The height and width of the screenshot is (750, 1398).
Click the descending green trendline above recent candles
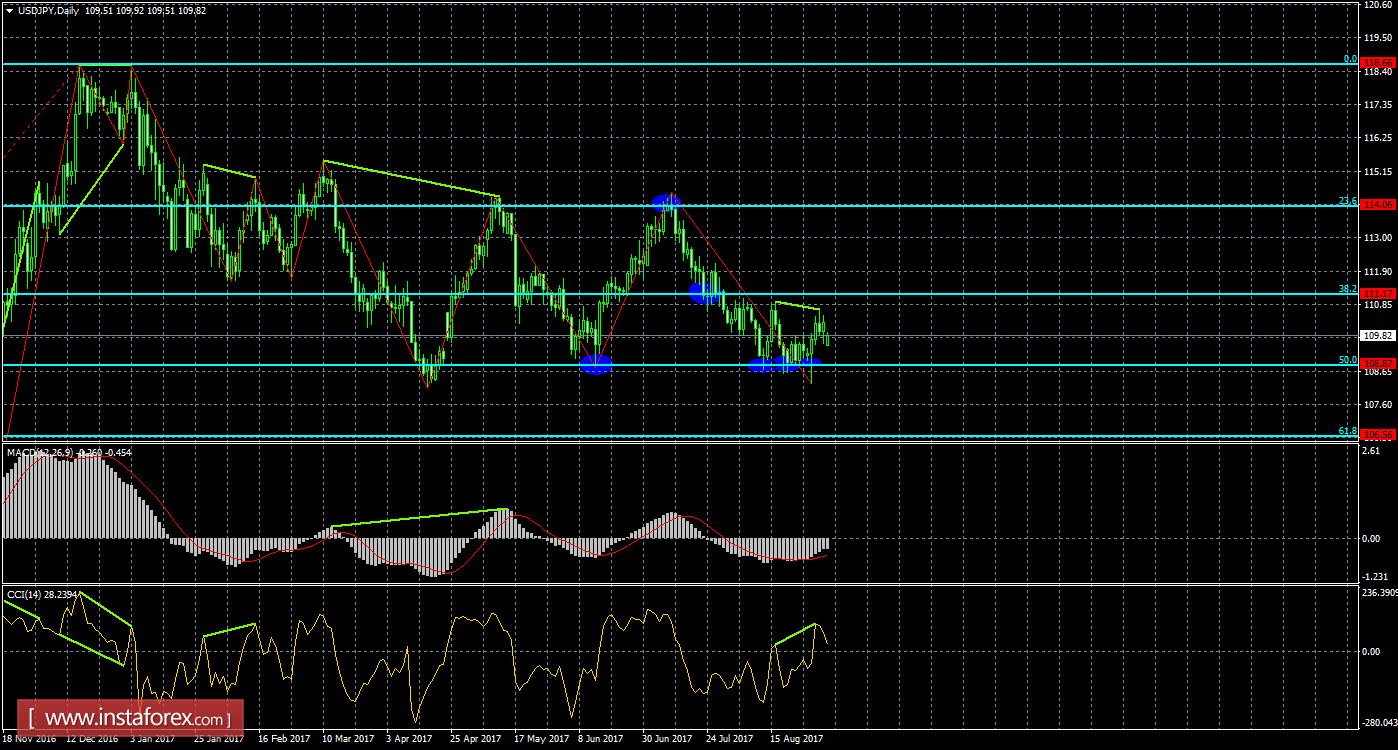tap(795, 303)
